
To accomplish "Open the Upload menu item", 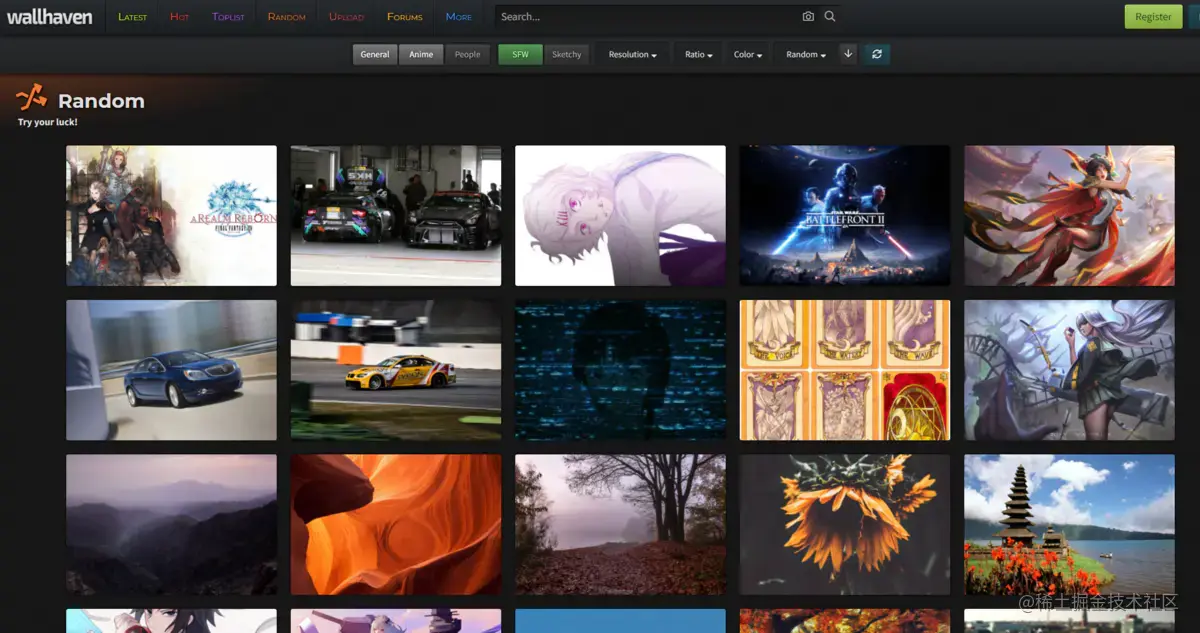I will 346,17.
